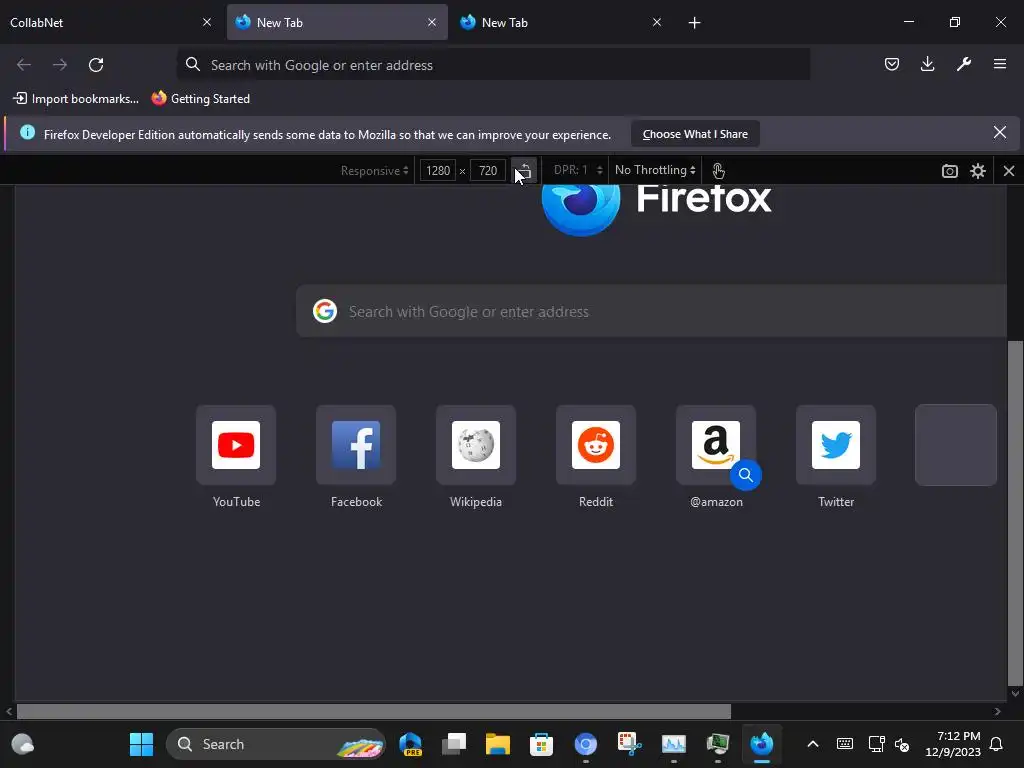Edit viewport width field 1280
This screenshot has width=1024, height=768.
pyautogui.click(x=438, y=170)
